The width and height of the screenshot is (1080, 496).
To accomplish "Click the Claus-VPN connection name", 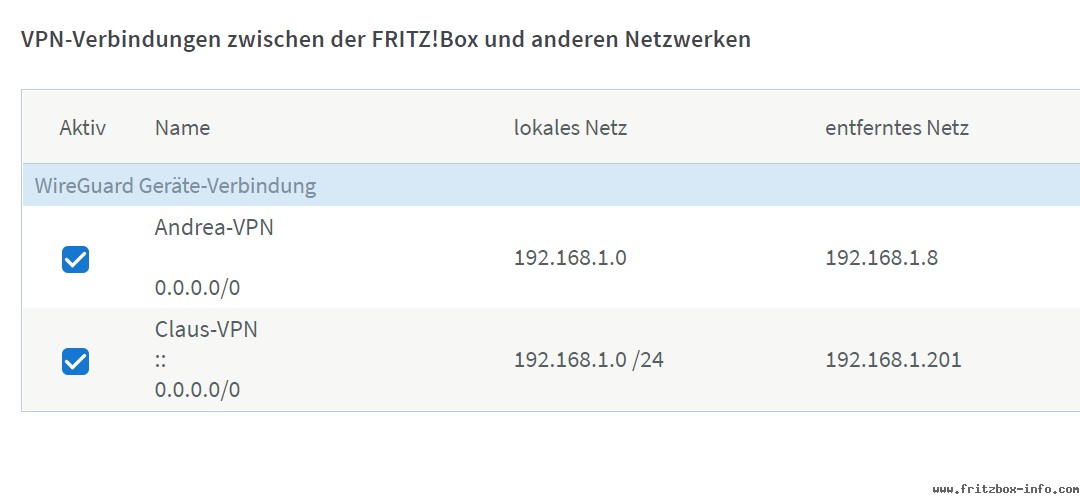I will pyautogui.click(x=207, y=329).
